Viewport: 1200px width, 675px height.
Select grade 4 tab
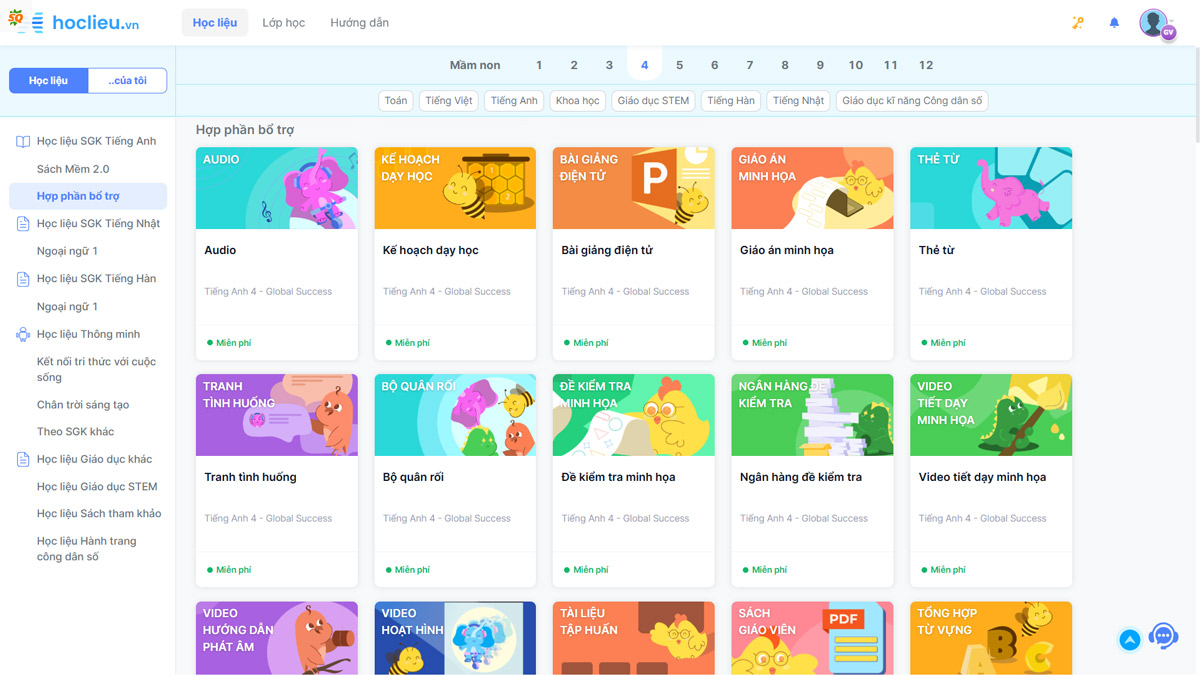(644, 65)
